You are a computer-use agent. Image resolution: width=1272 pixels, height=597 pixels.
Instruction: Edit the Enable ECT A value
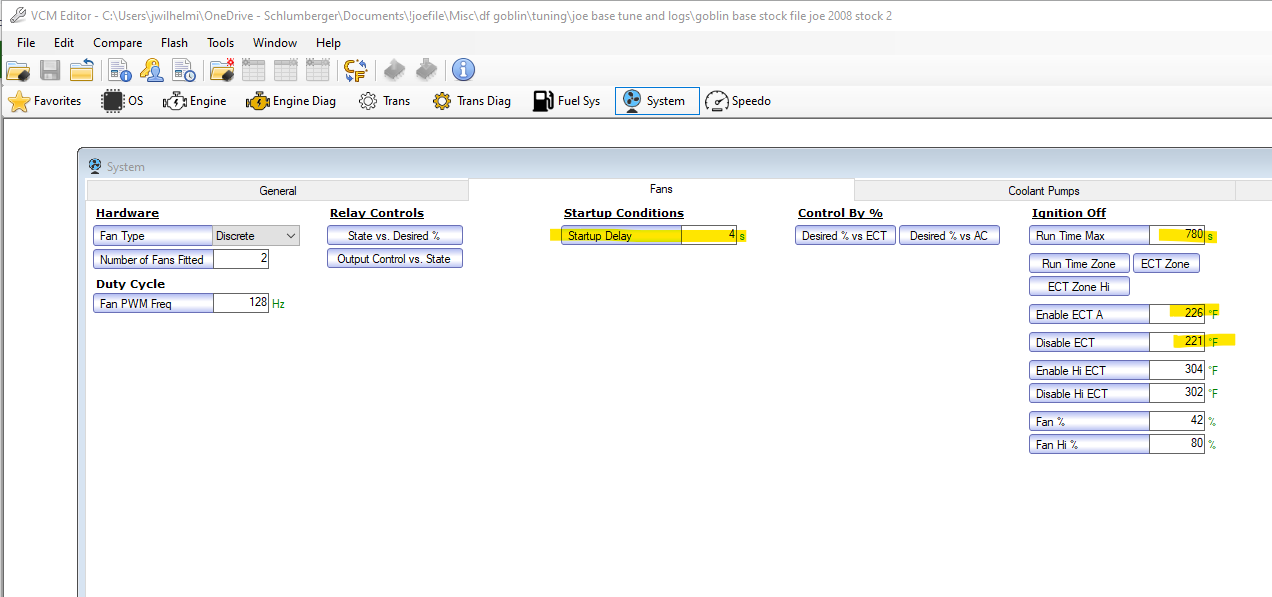[x=1177, y=314]
